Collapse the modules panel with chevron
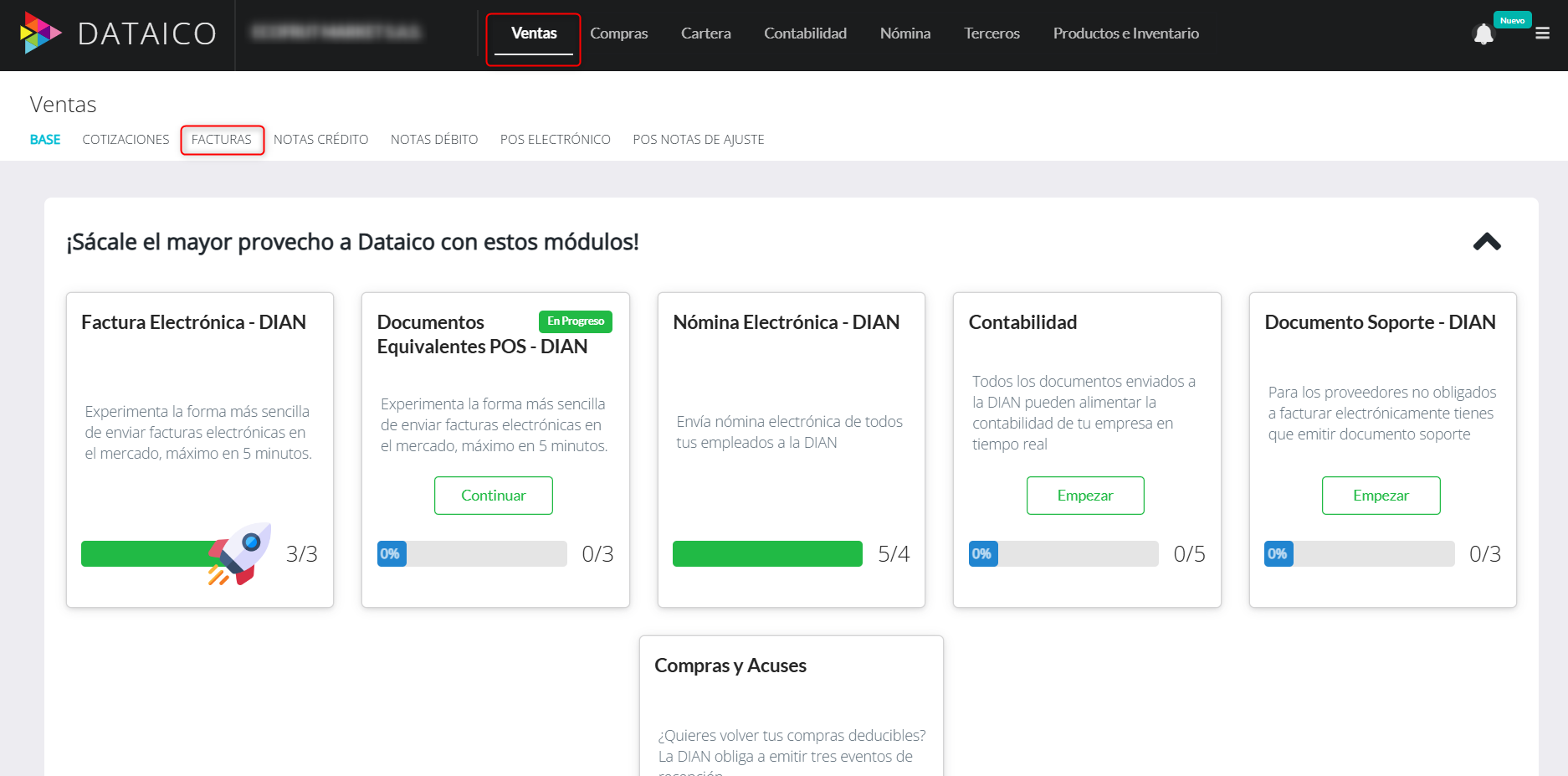The image size is (1568, 776). [x=1487, y=242]
